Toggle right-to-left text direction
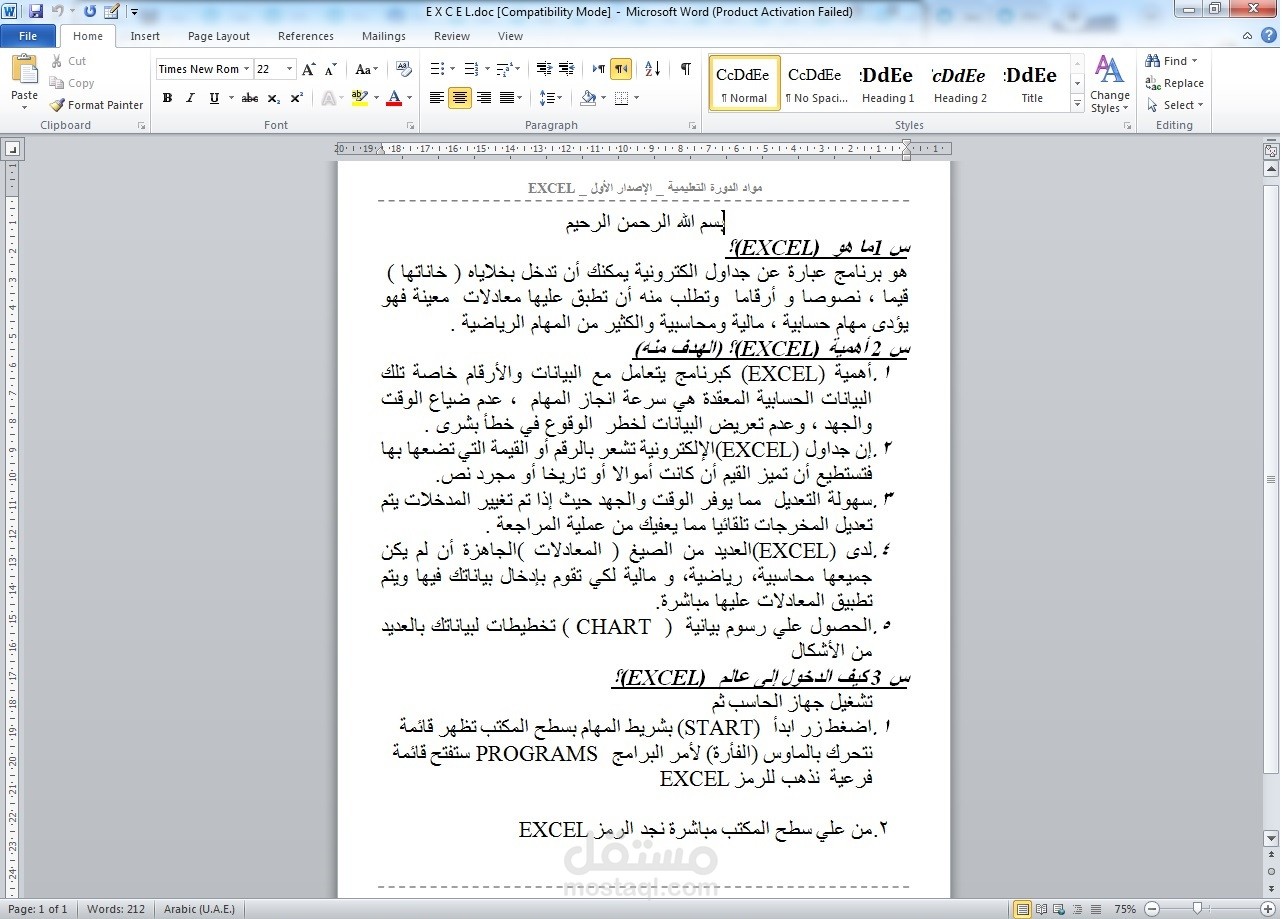 (x=621, y=69)
